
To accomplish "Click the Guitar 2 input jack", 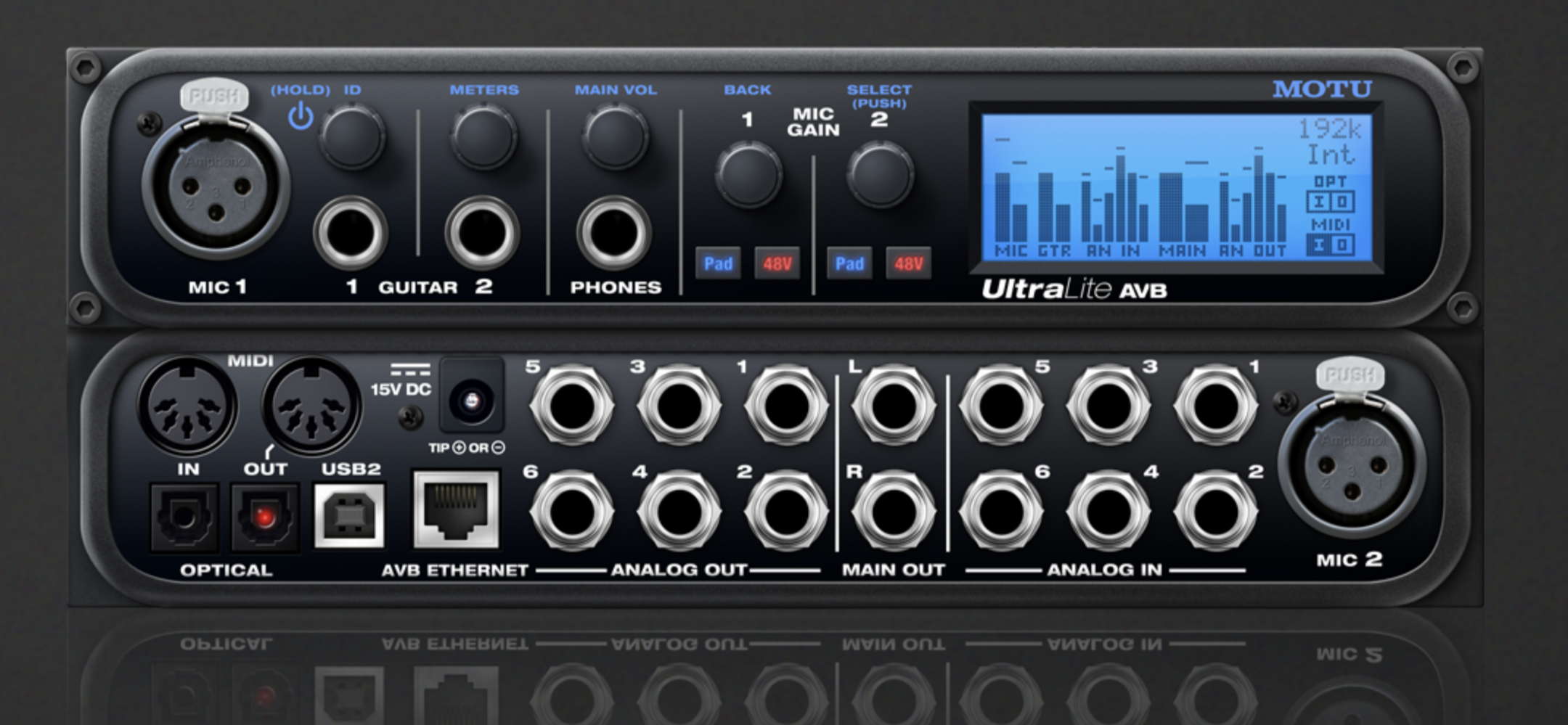I will (x=482, y=234).
